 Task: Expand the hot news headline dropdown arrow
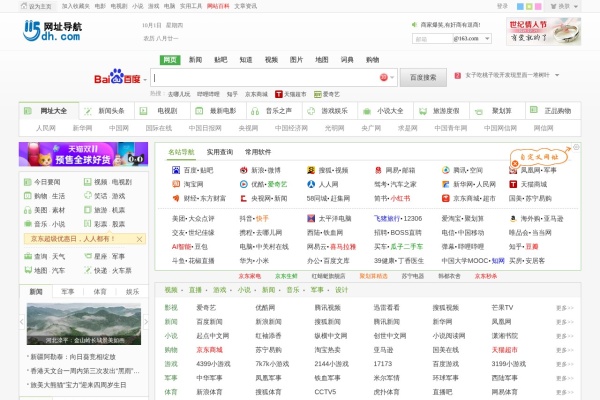pyautogui.click(x=557, y=75)
